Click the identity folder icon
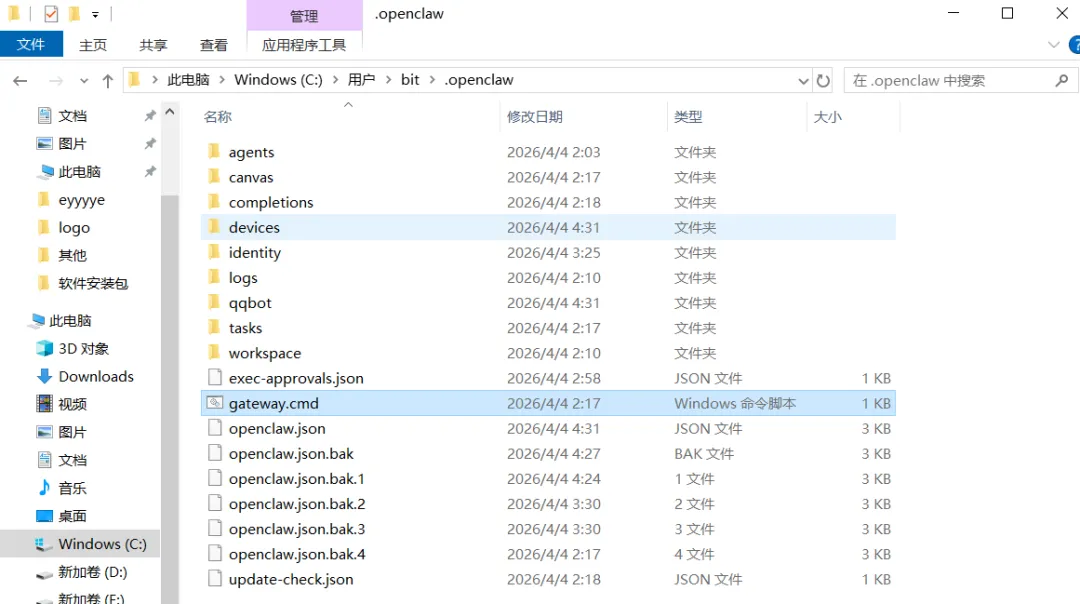Screen dimensions: 1080x604 (x=214, y=252)
